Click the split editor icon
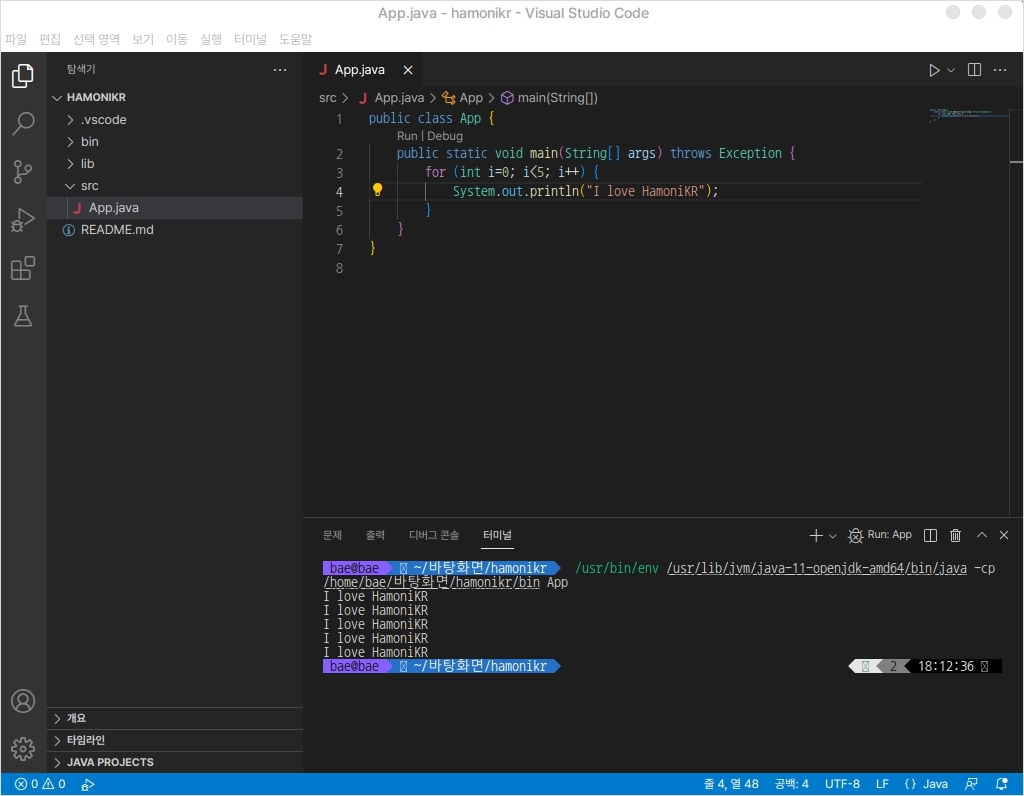Viewport: 1024px width, 796px height. click(x=974, y=70)
